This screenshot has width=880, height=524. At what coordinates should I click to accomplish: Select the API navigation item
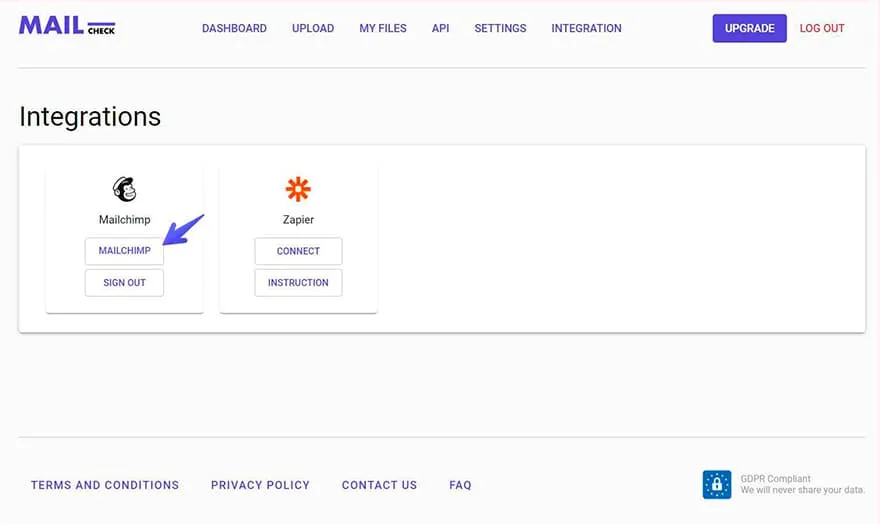[441, 28]
